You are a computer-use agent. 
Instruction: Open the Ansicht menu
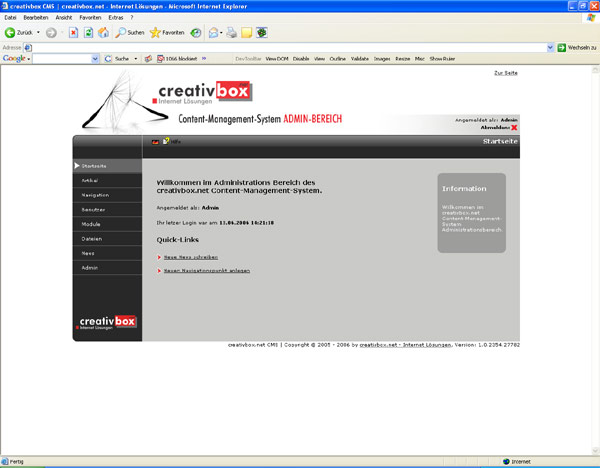coord(64,18)
